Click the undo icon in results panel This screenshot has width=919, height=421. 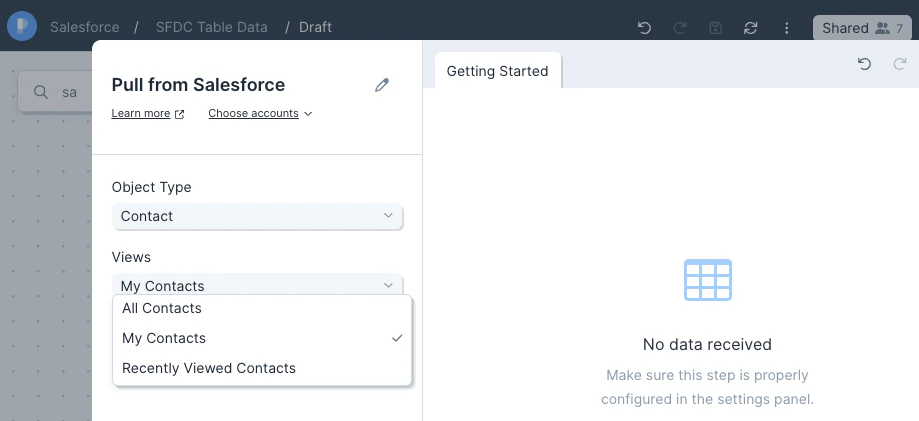pos(864,64)
